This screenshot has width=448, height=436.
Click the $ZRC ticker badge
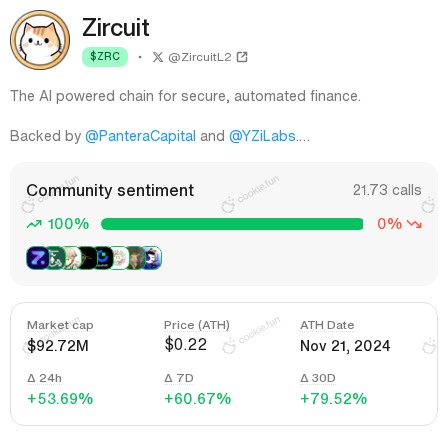pyautogui.click(x=105, y=57)
